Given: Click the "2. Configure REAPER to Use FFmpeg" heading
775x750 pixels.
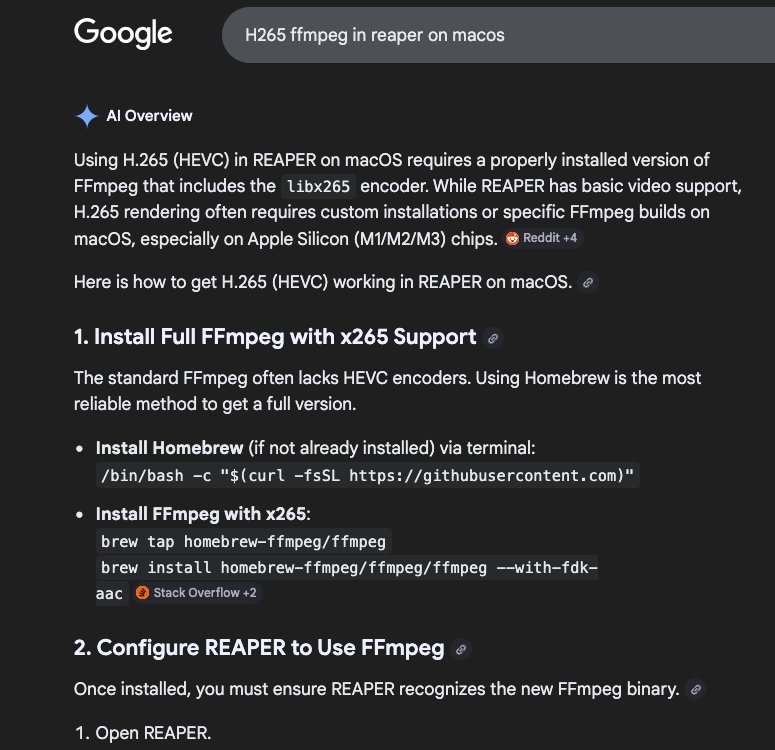Looking at the screenshot, I should coord(259,648).
